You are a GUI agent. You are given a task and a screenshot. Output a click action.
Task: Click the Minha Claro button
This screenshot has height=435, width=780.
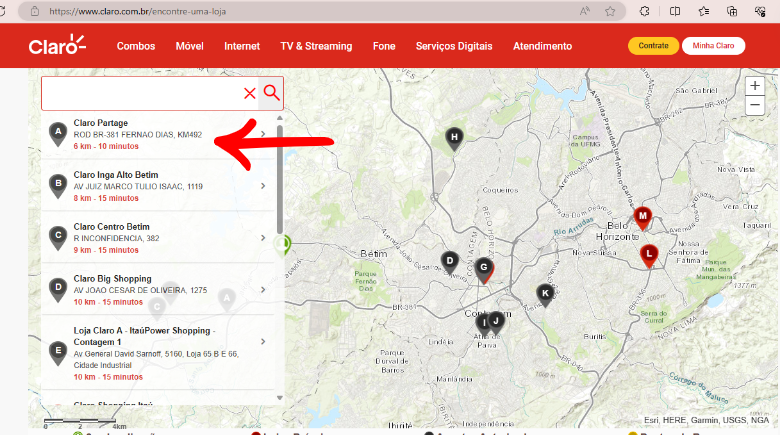pyautogui.click(x=713, y=46)
